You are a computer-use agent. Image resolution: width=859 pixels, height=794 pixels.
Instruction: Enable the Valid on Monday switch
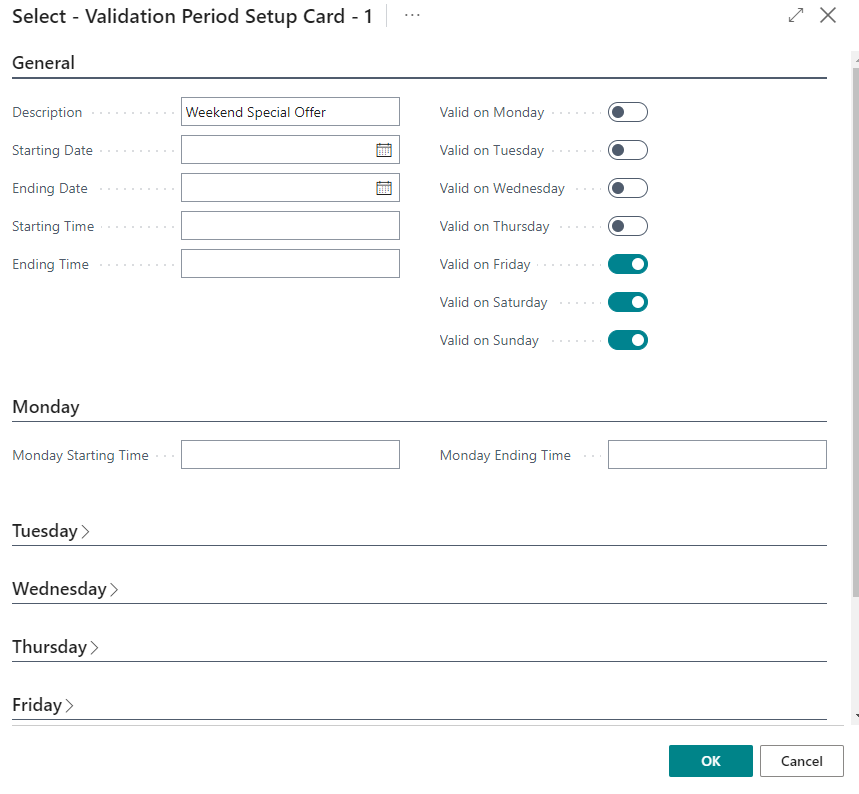coord(628,112)
